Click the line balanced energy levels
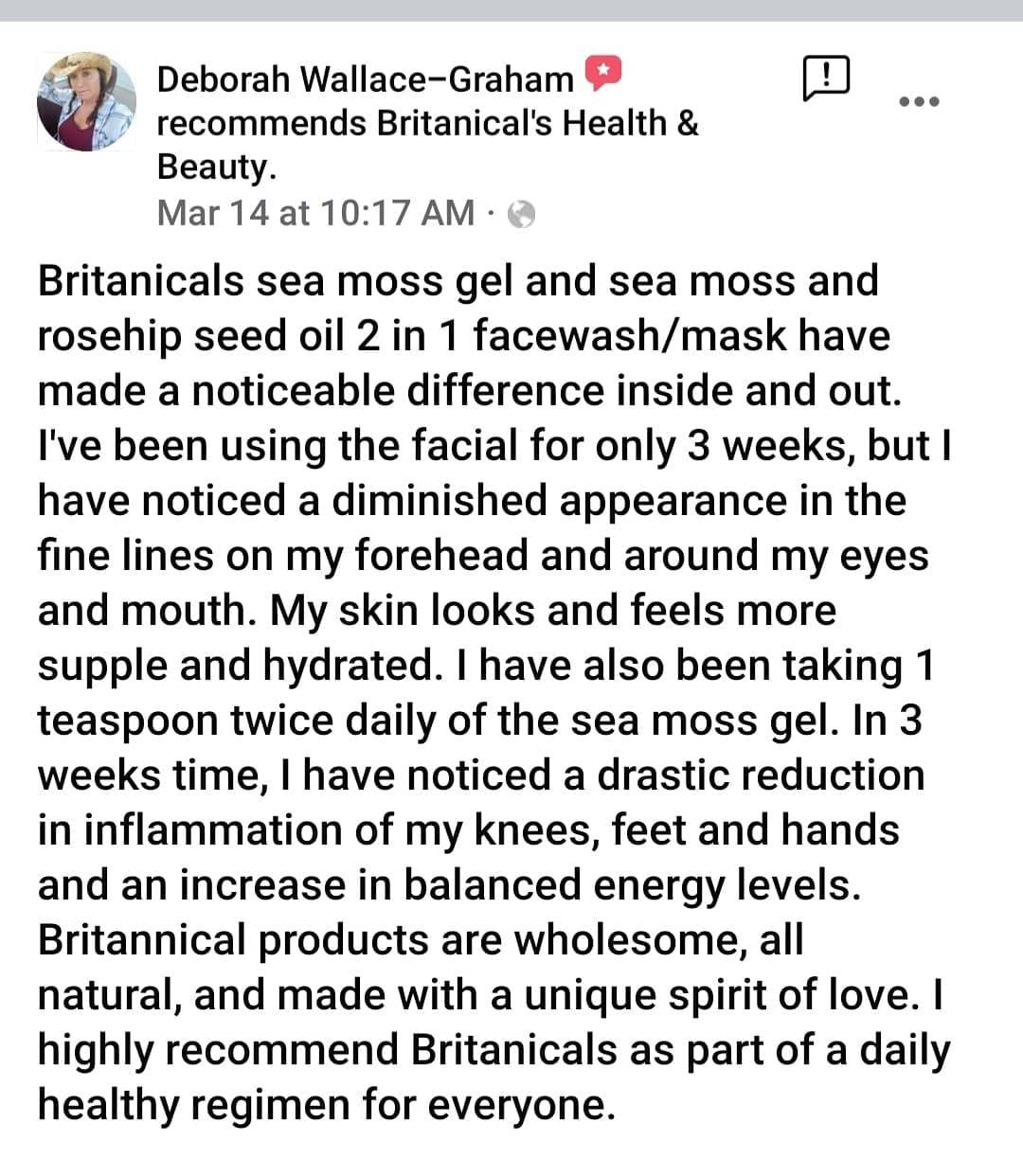 (450, 885)
